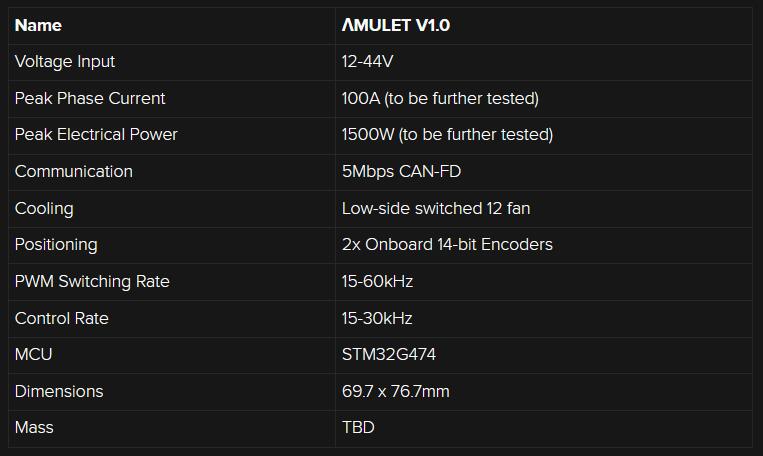This screenshot has height=456, width=763.
Task: Click the "1500W (to be further tested)" value
Action: (x=447, y=135)
